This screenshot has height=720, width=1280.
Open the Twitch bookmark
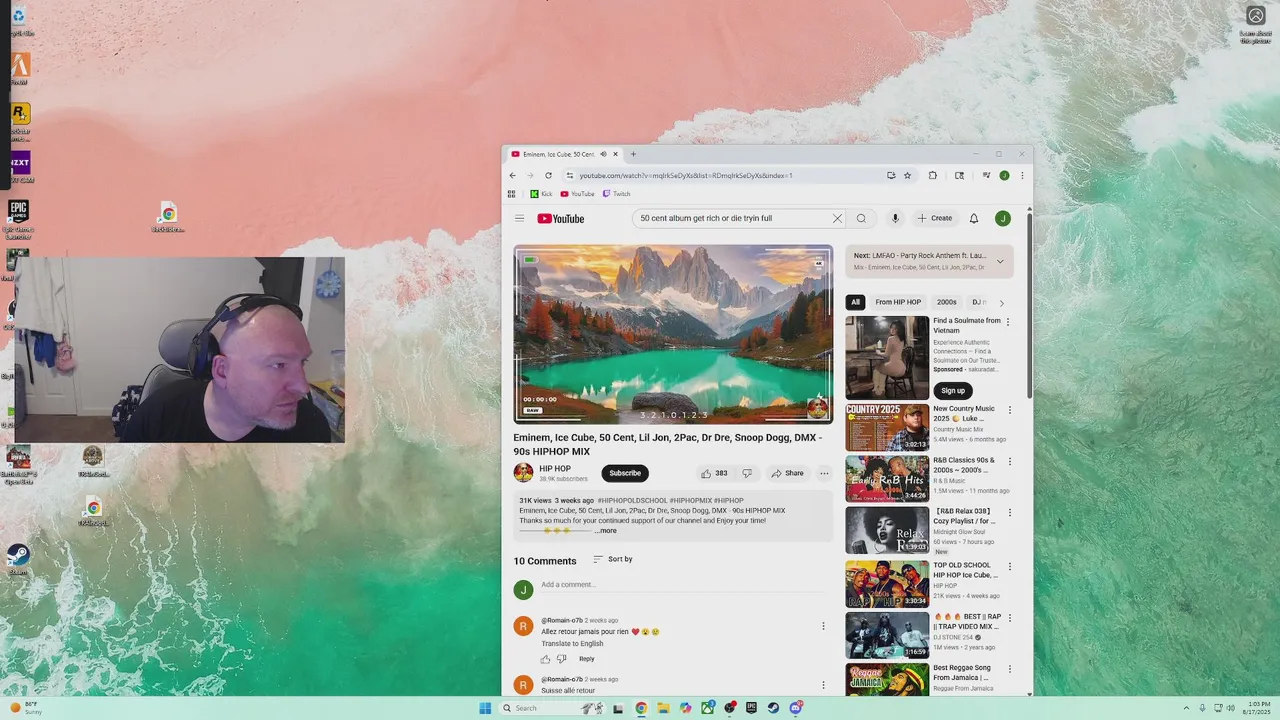point(616,194)
